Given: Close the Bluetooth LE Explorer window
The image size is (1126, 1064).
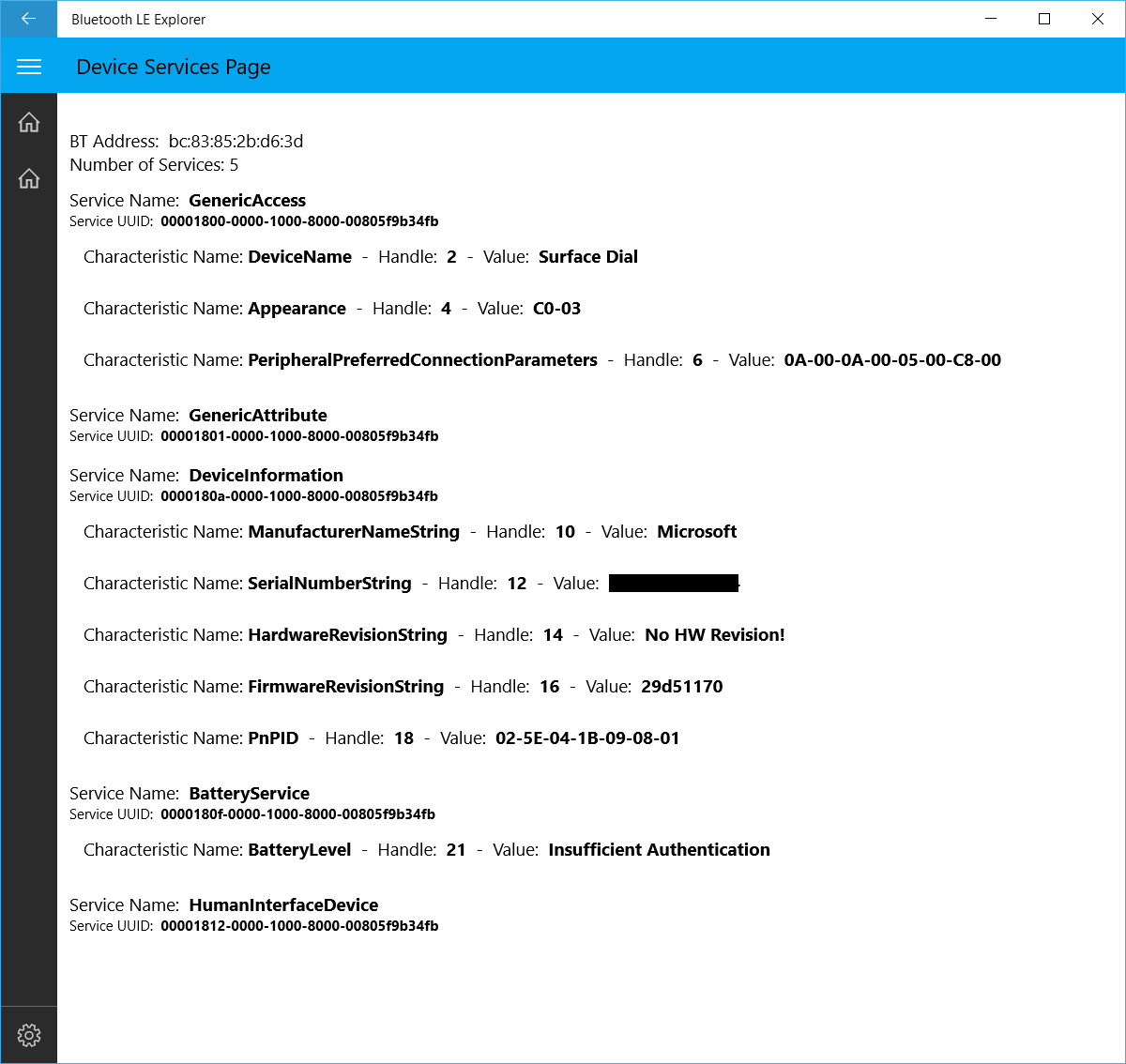Looking at the screenshot, I should 1098,19.
